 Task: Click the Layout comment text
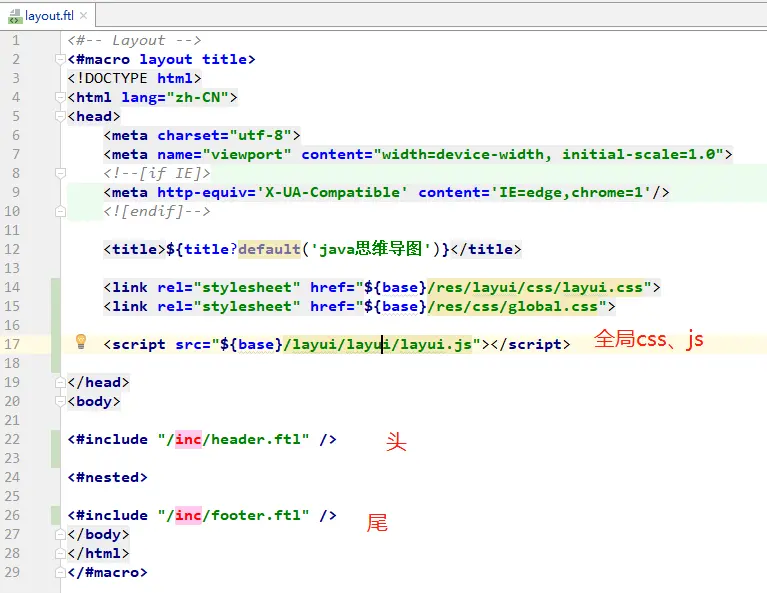(x=135, y=40)
